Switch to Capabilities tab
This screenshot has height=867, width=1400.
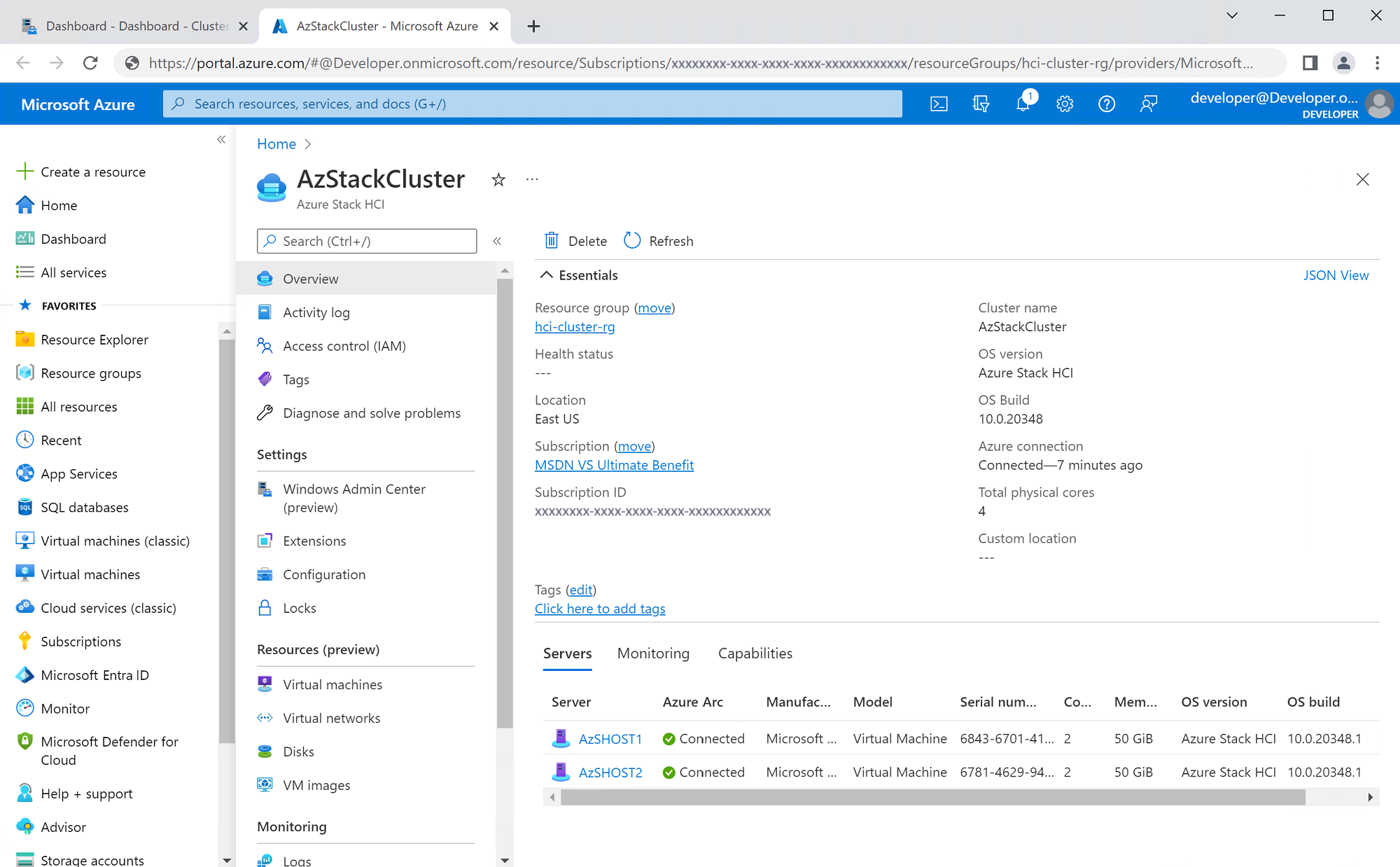[x=755, y=653]
